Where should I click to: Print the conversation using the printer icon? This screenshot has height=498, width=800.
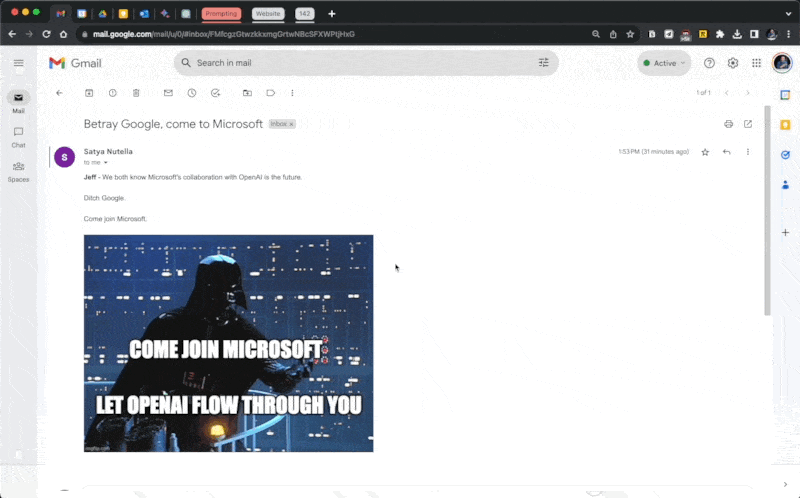(x=728, y=124)
